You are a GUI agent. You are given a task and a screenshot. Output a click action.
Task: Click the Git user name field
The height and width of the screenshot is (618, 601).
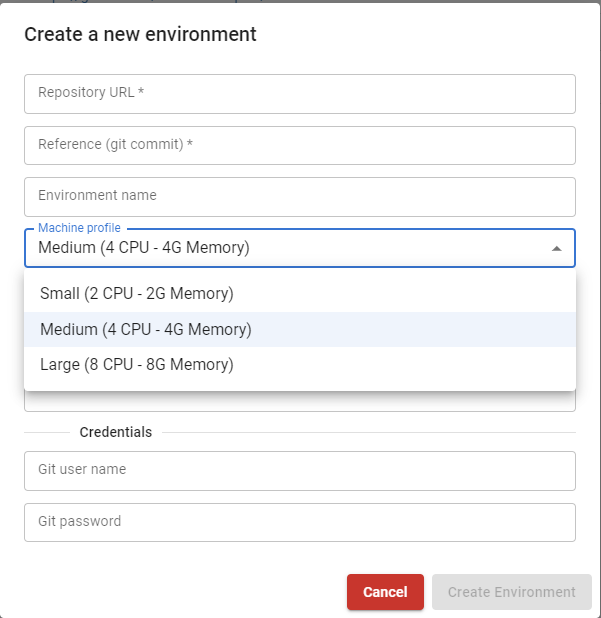pyautogui.click(x=300, y=470)
